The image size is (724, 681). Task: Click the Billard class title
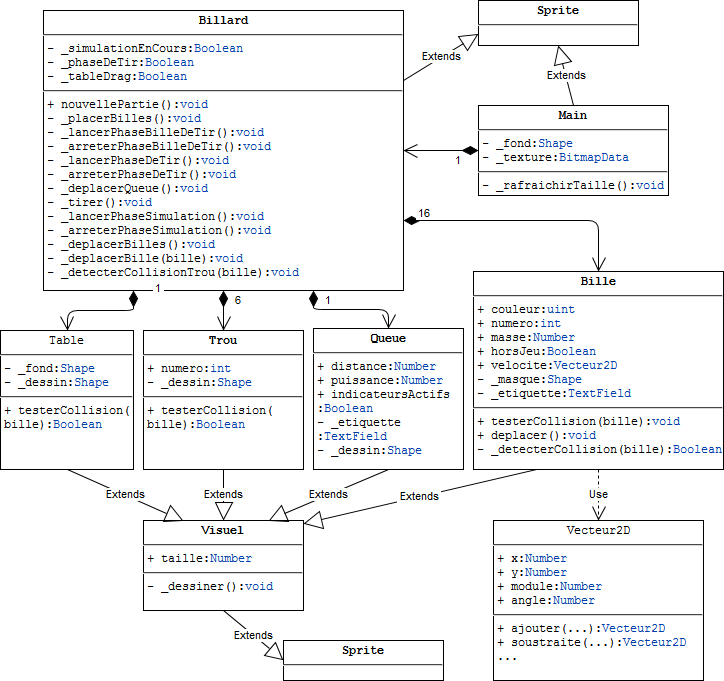click(x=223, y=20)
